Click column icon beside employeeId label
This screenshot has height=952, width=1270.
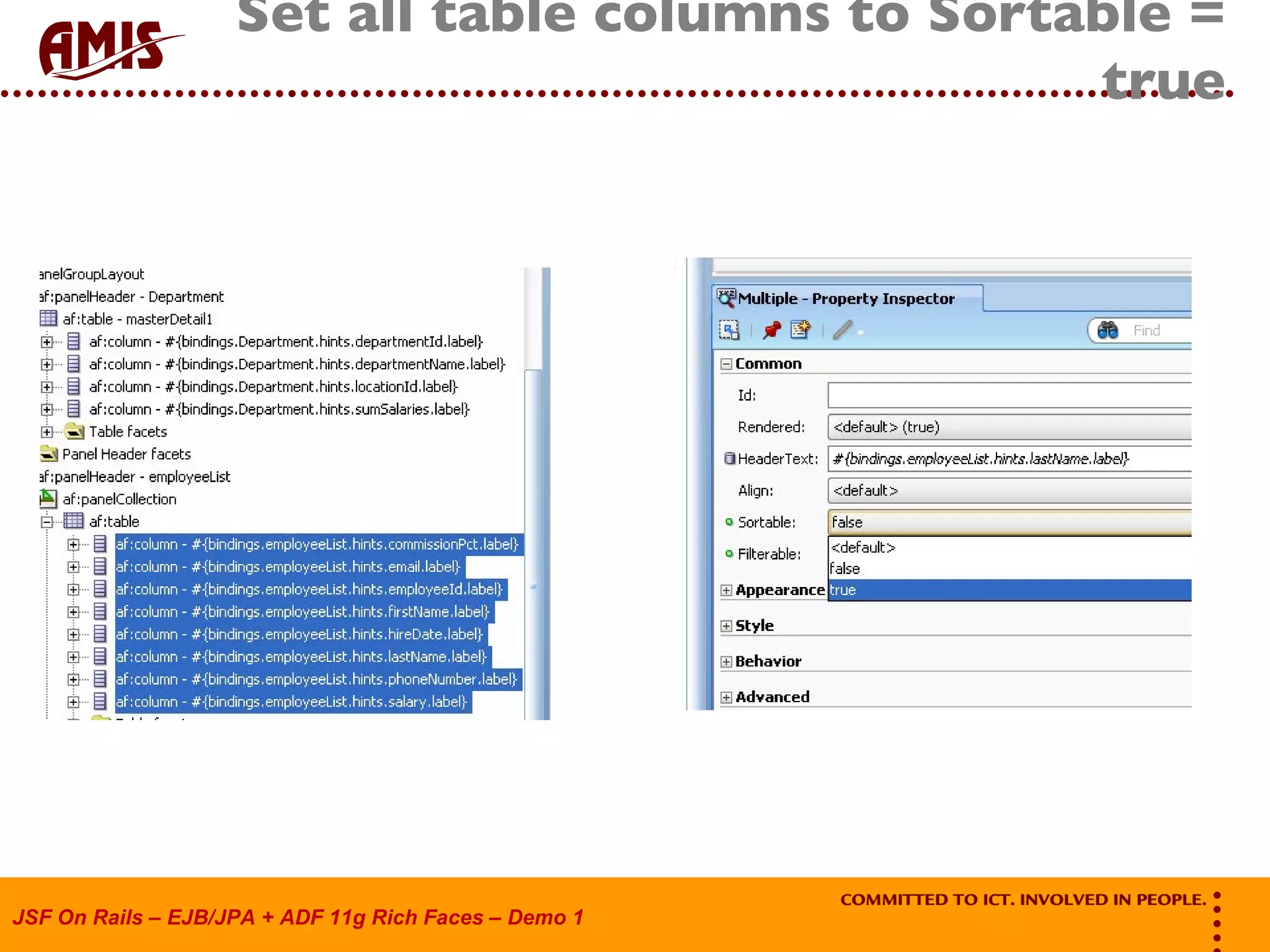100,589
